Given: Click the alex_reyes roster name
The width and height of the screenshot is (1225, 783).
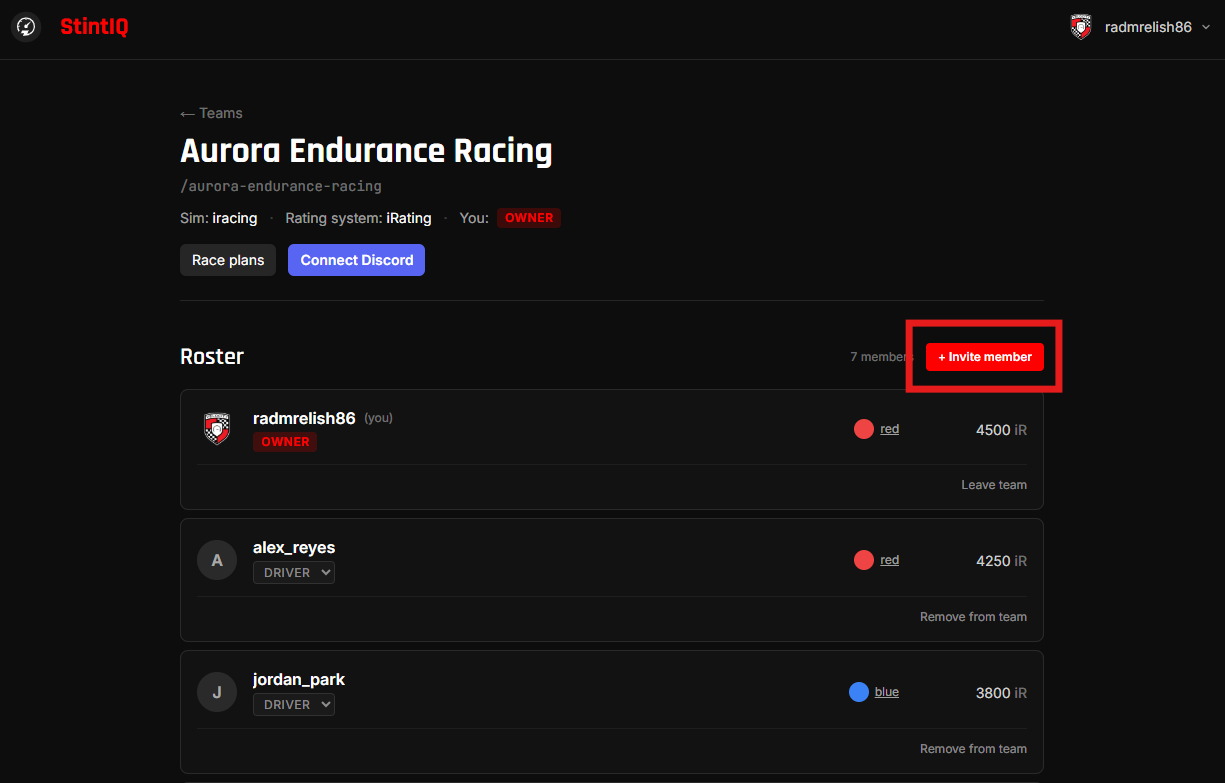Looking at the screenshot, I should [294, 548].
